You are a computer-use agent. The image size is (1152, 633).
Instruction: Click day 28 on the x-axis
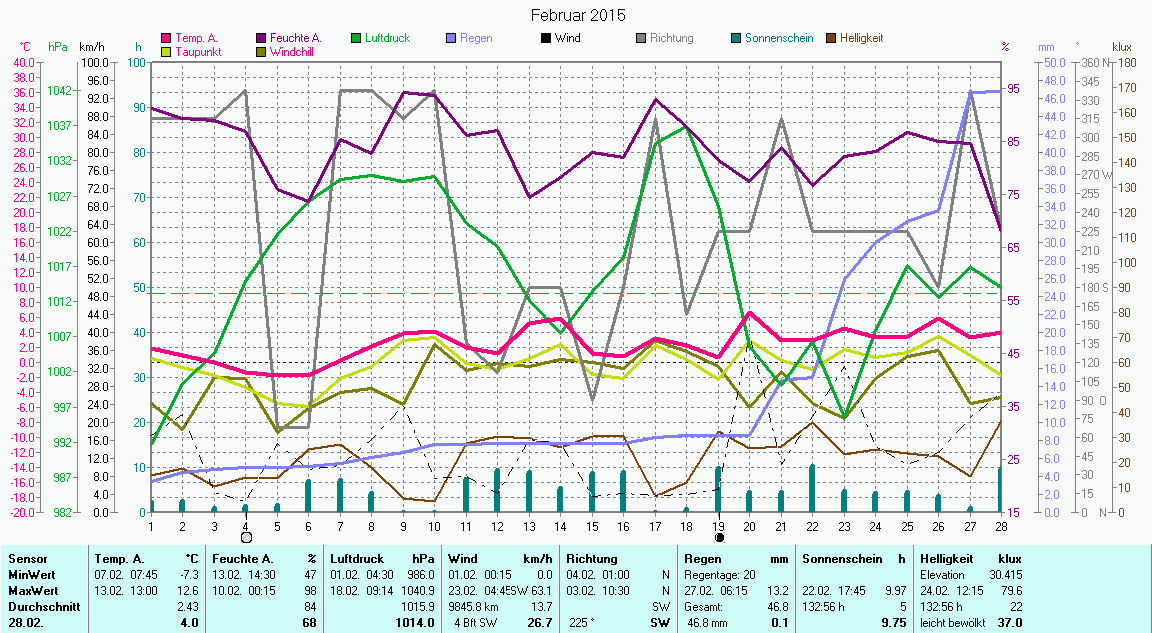tap(1000, 525)
